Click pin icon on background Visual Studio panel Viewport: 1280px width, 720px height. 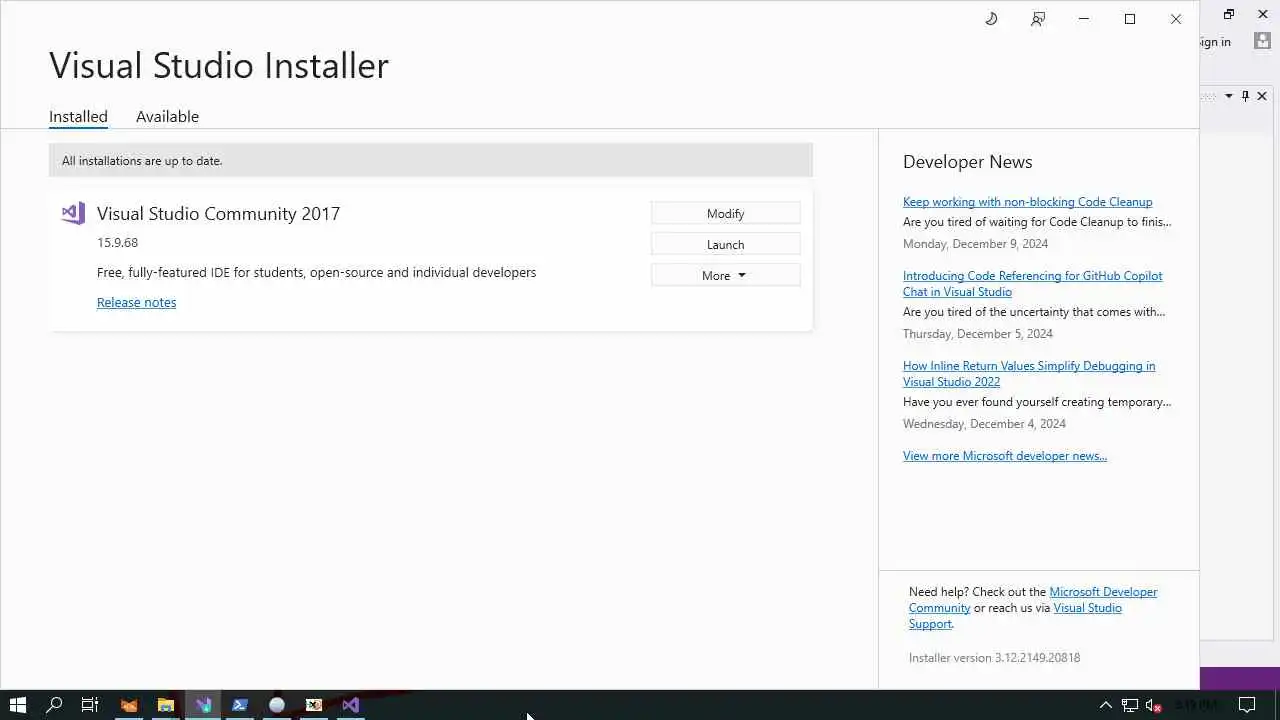1245,96
